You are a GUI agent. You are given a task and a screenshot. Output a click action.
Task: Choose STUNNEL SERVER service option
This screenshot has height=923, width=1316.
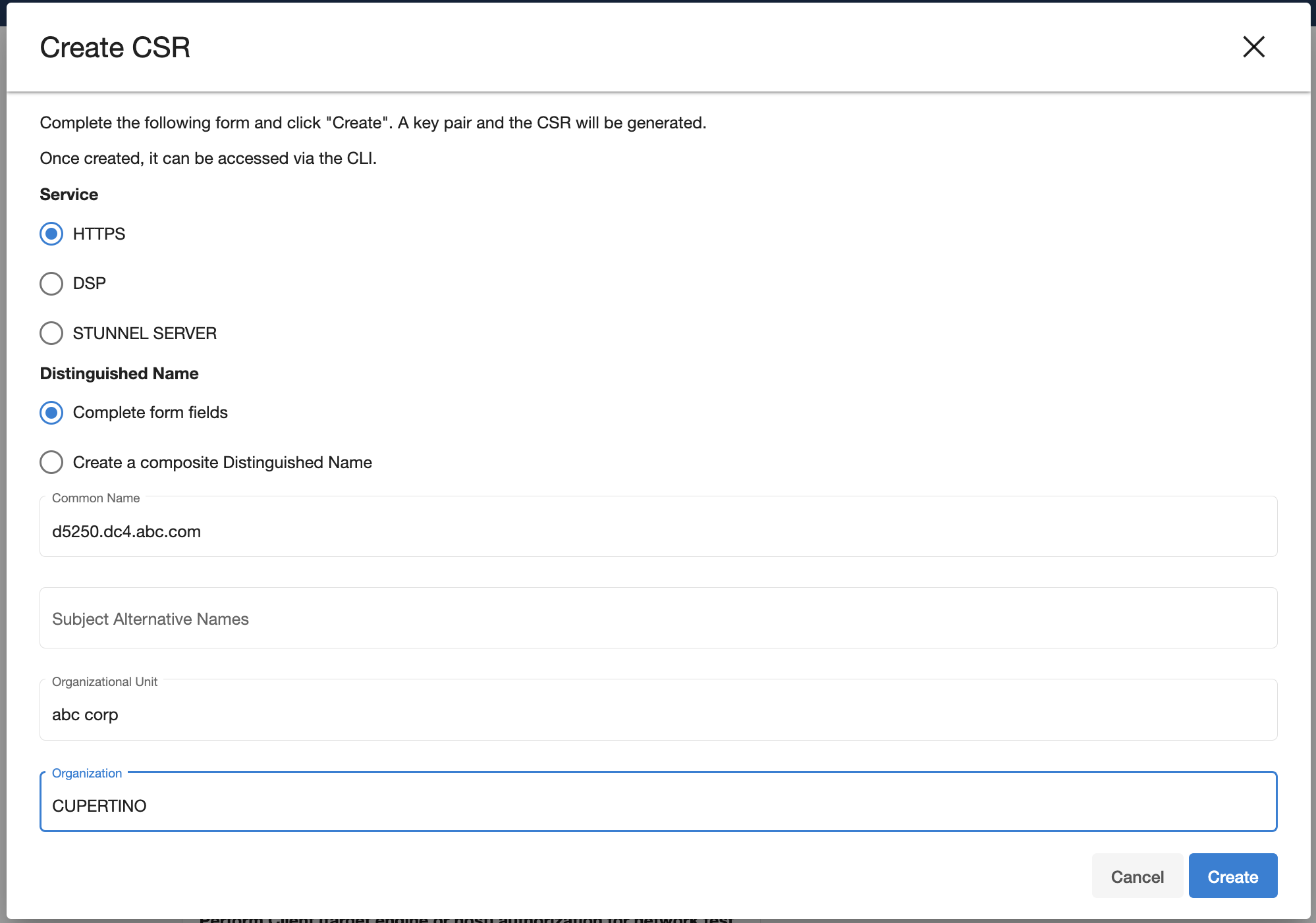pos(51,333)
